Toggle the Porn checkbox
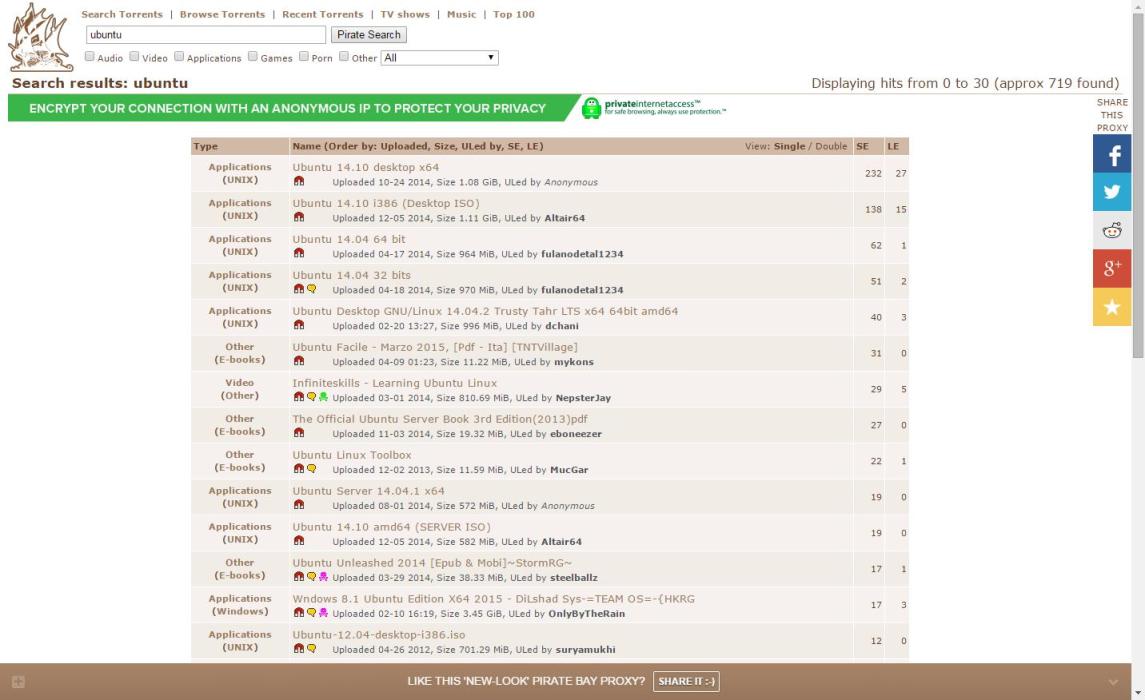 pyautogui.click(x=304, y=56)
